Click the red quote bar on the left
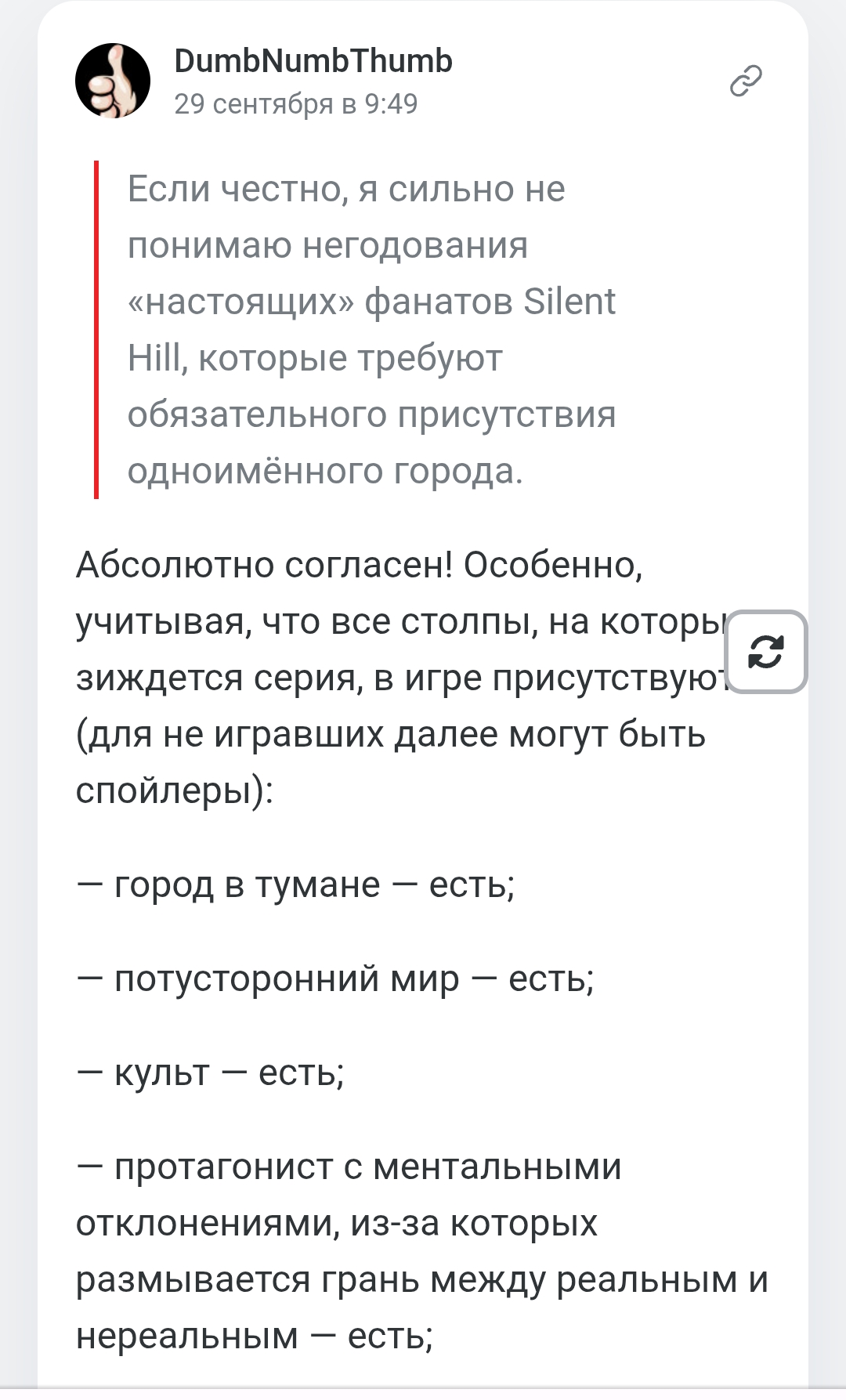Viewport: 846px width, 1400px height. coord(96,329)
